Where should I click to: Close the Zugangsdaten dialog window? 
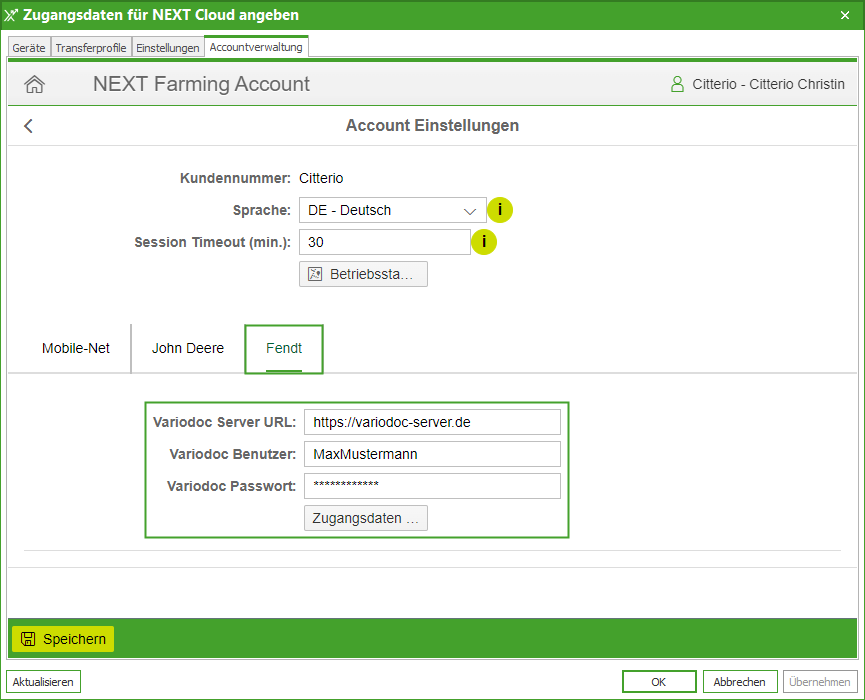click(x=845, y=15)
